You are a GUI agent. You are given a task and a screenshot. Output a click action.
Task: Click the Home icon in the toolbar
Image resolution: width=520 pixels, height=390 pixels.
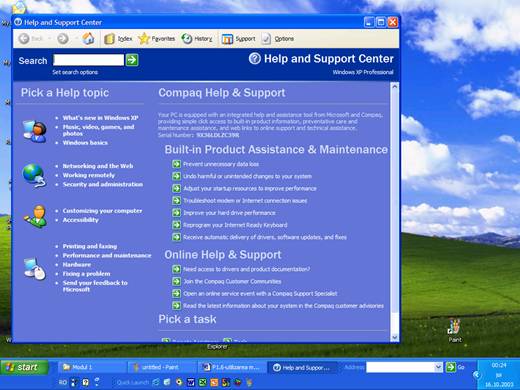pyautogui.click(x=88, y=39)
